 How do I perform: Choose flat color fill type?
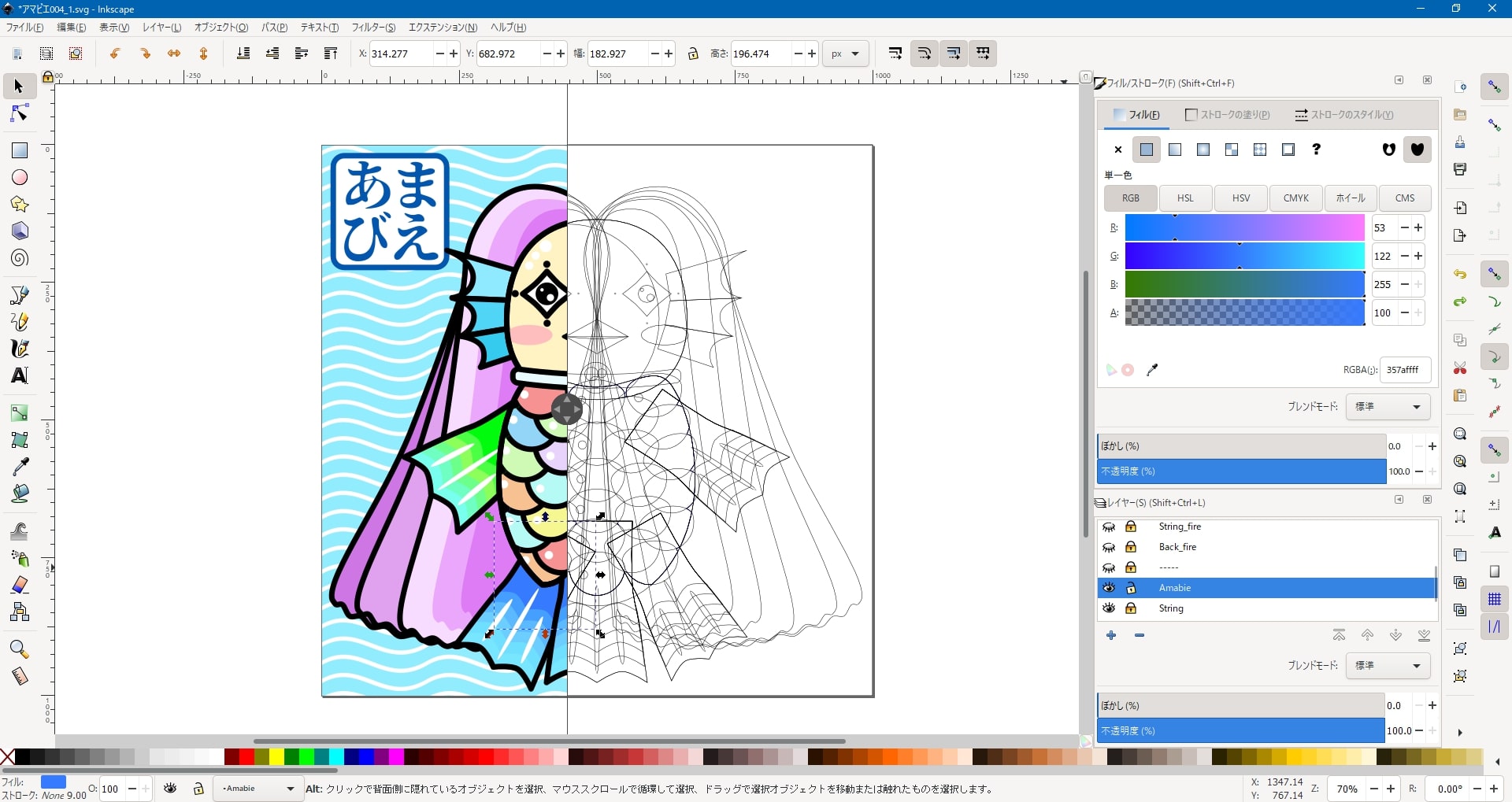click(x=1147, y=150)
